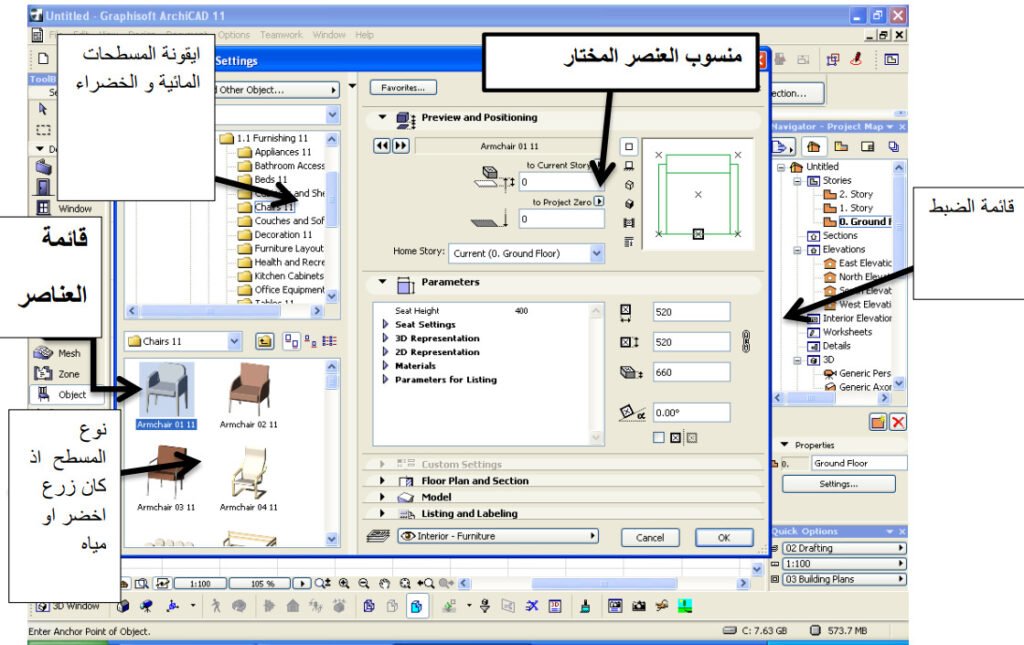Select the Object tool in the toolbox
This screenshot has width=1024, height=645.
tap(43, 392)
